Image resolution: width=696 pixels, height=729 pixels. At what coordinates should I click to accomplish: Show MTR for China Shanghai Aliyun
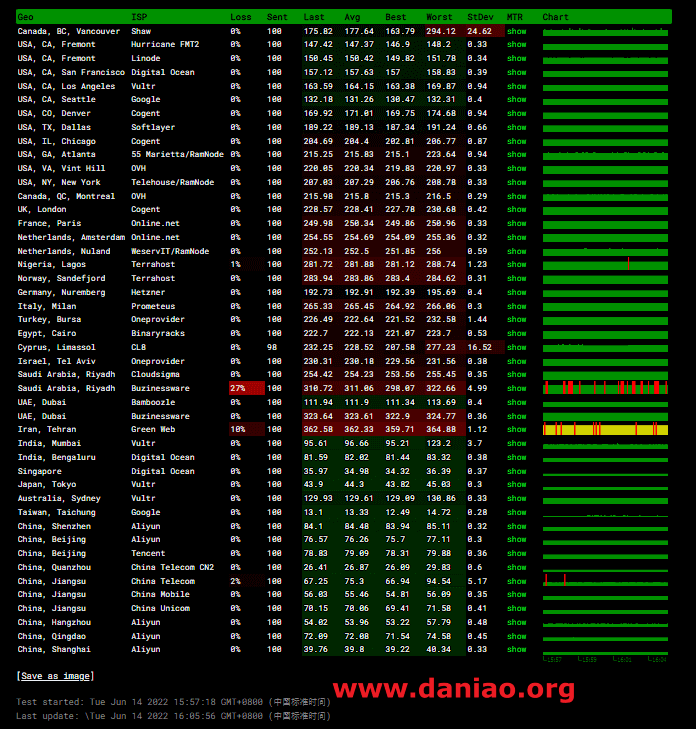tap(517, 649)
